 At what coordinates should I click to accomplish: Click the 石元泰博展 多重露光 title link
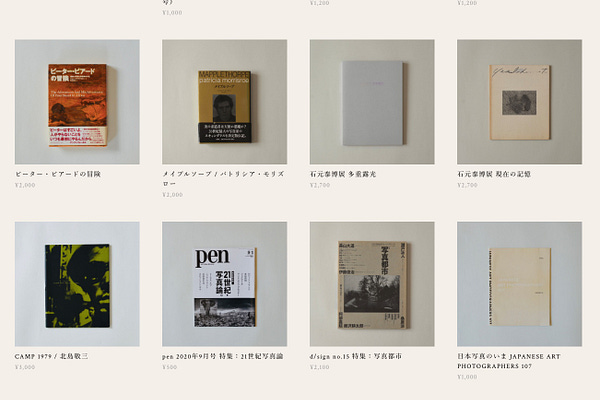pos(343,174)
